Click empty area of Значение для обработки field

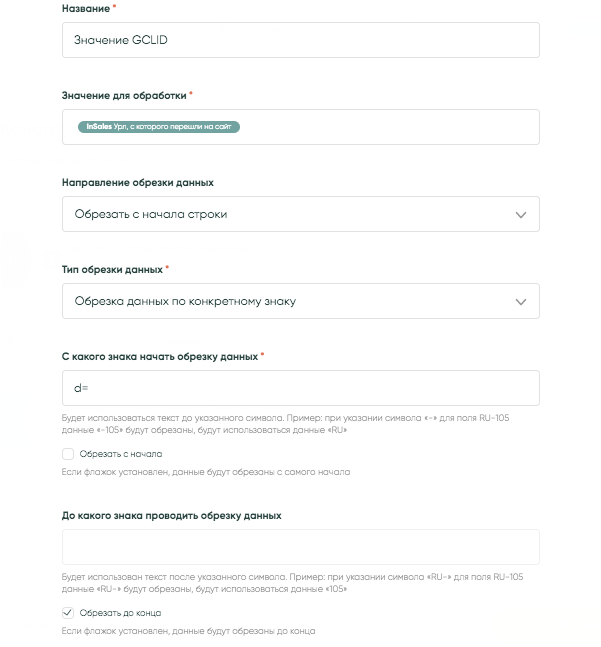[x=400, y=127]
